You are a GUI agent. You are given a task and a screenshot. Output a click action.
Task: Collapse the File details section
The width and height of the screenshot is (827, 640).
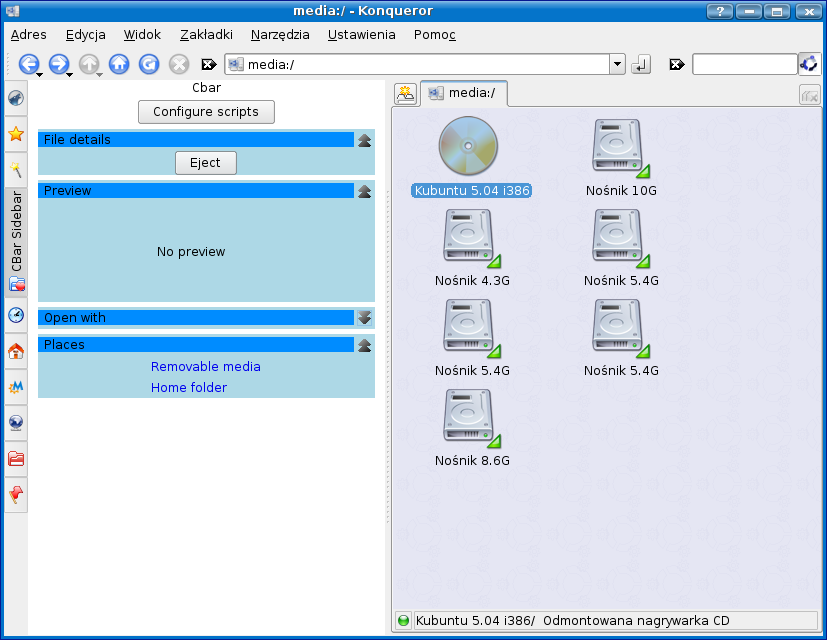[x=364, y=140]
